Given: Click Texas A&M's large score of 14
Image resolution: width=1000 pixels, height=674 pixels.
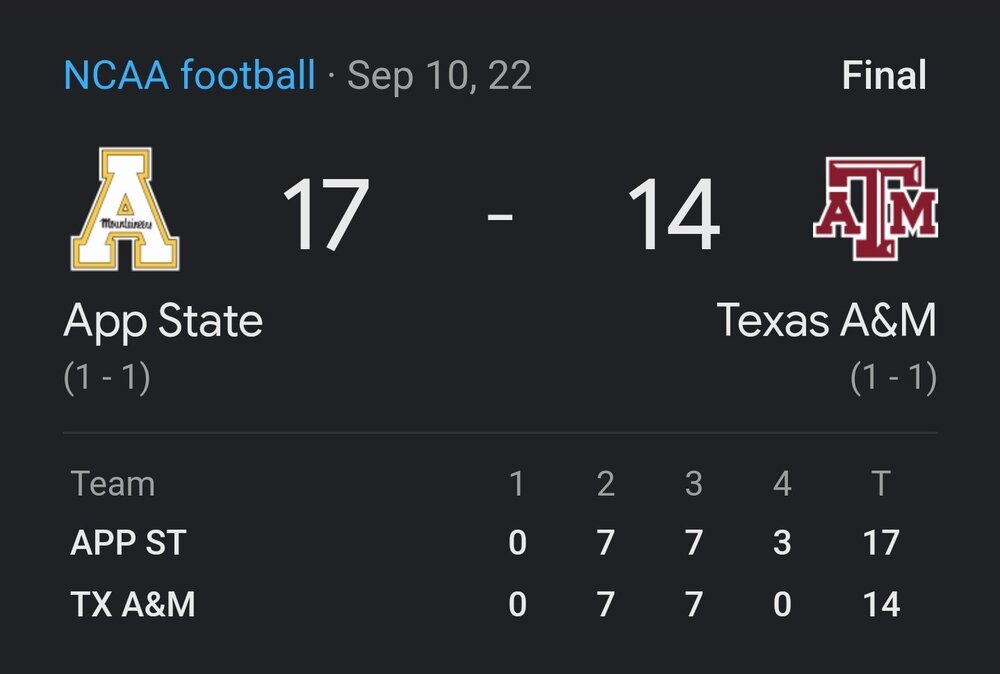Looking at the screenshot, I should (673, 215).
